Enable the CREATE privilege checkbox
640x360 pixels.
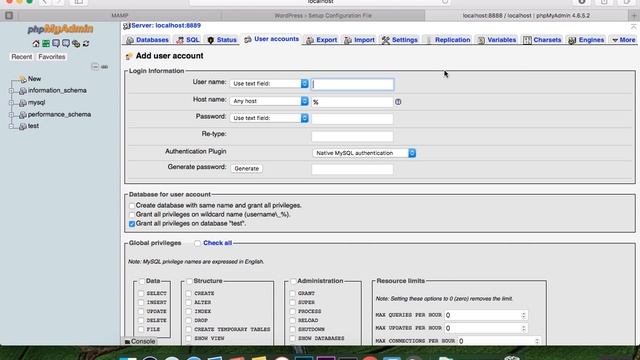189,293
